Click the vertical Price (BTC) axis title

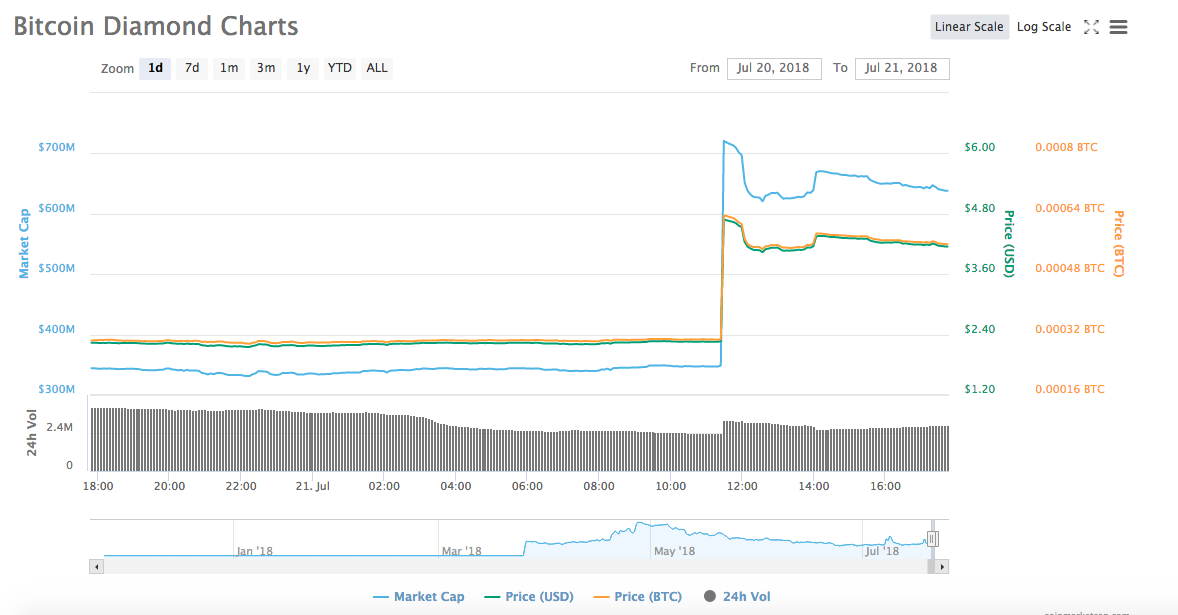point(1119,244)
